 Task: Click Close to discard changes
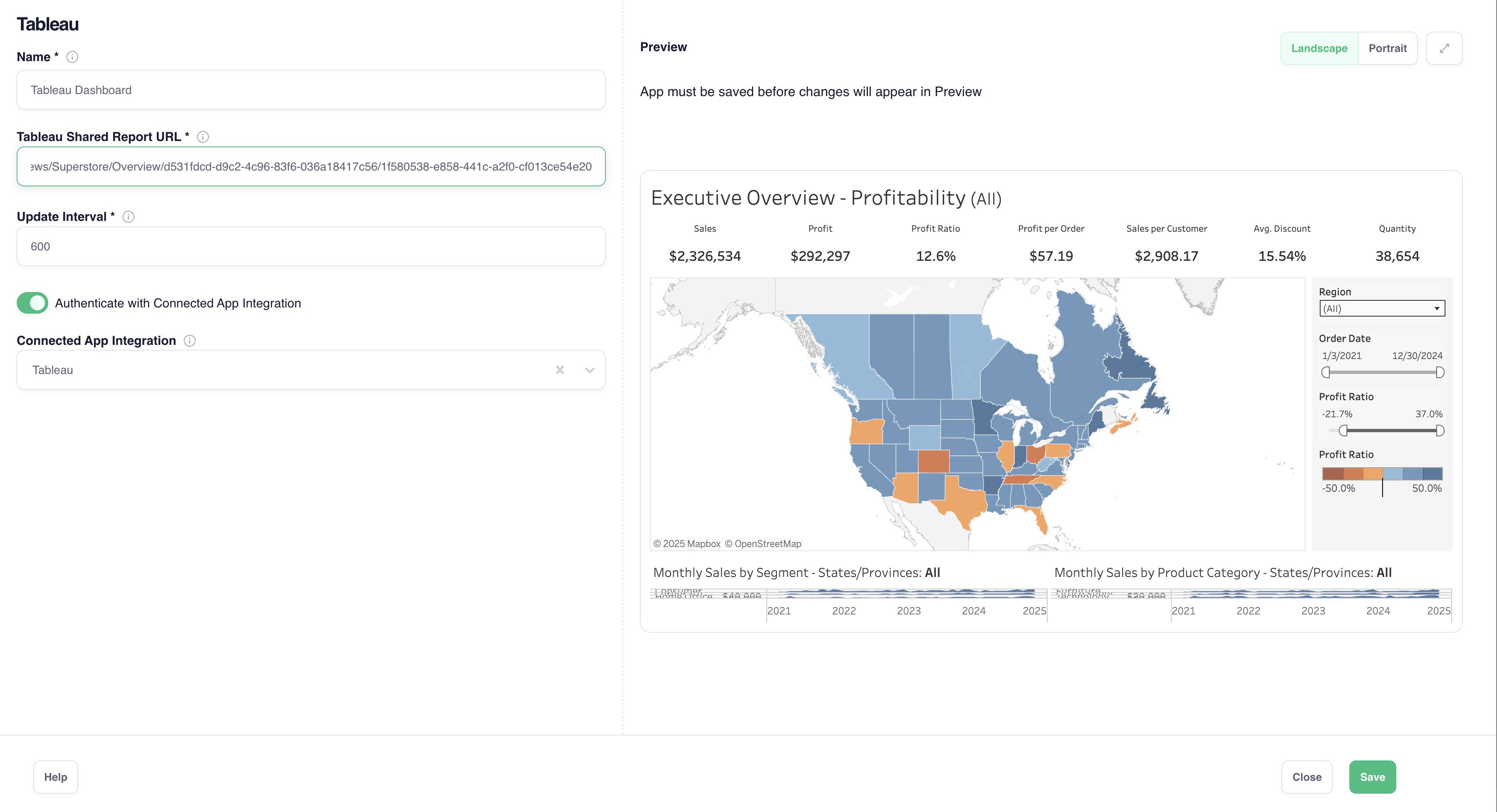tap(1307, 776)
